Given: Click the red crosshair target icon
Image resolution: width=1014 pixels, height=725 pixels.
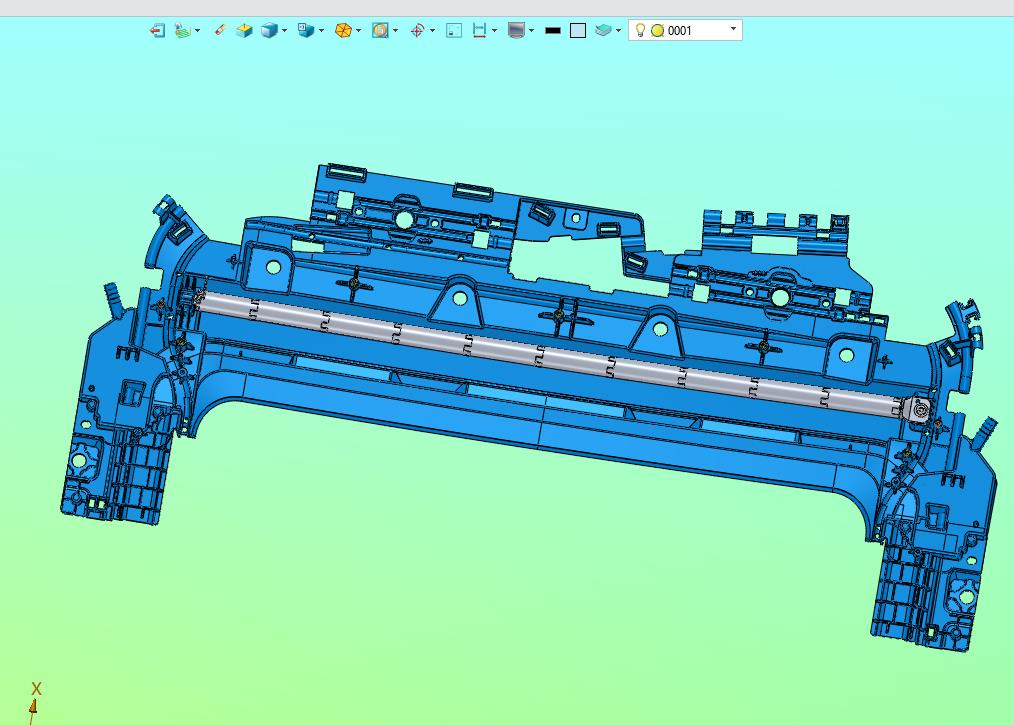Looking at the screenshot, I should [x=418, y=30].
